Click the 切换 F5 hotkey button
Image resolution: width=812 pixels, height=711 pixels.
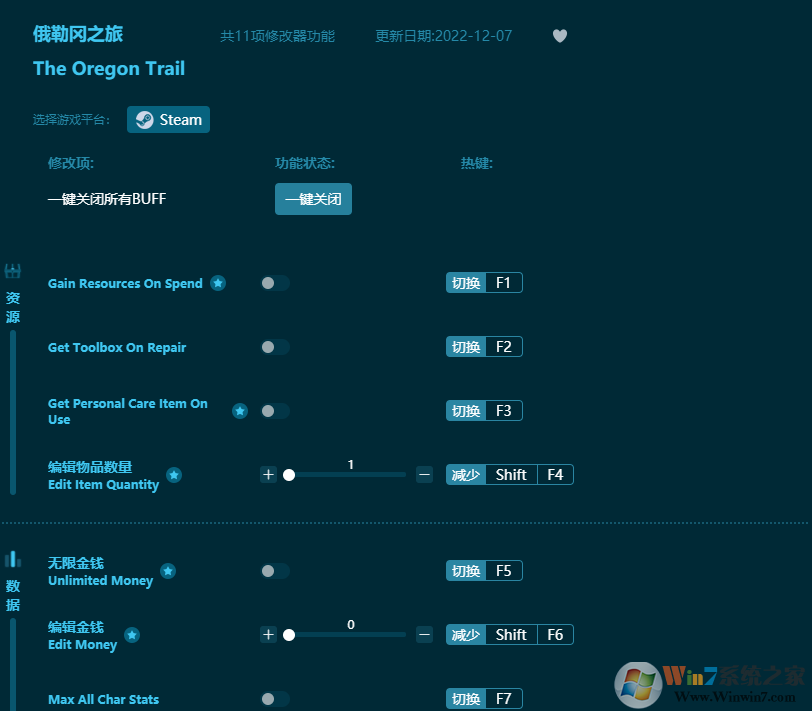tap(484, 571)
